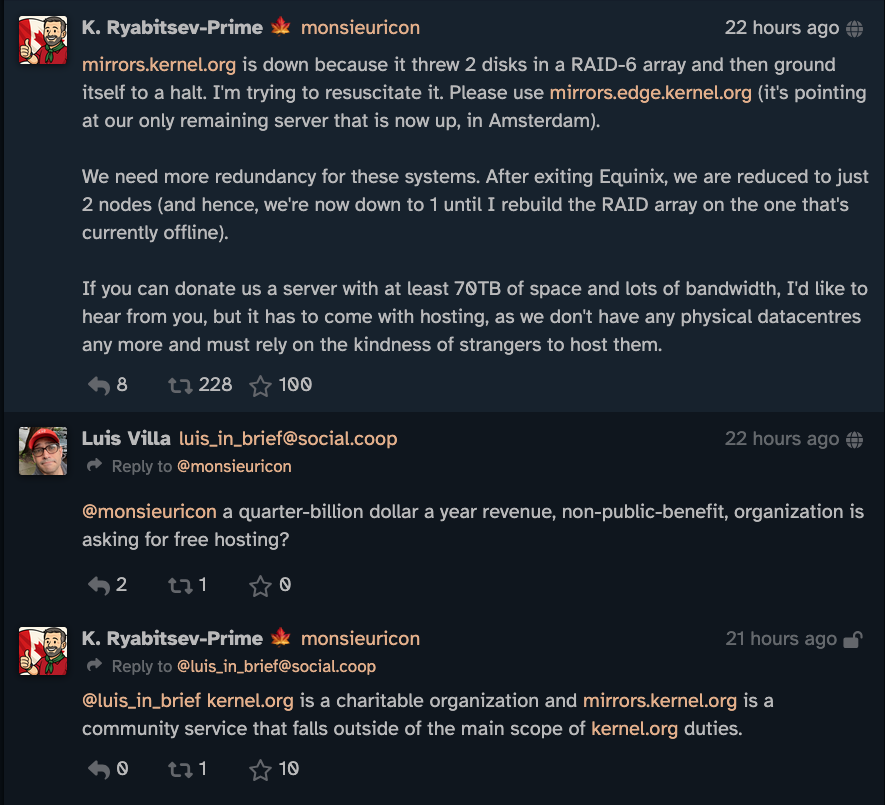Star Luis Villa's post

point(260,585)
